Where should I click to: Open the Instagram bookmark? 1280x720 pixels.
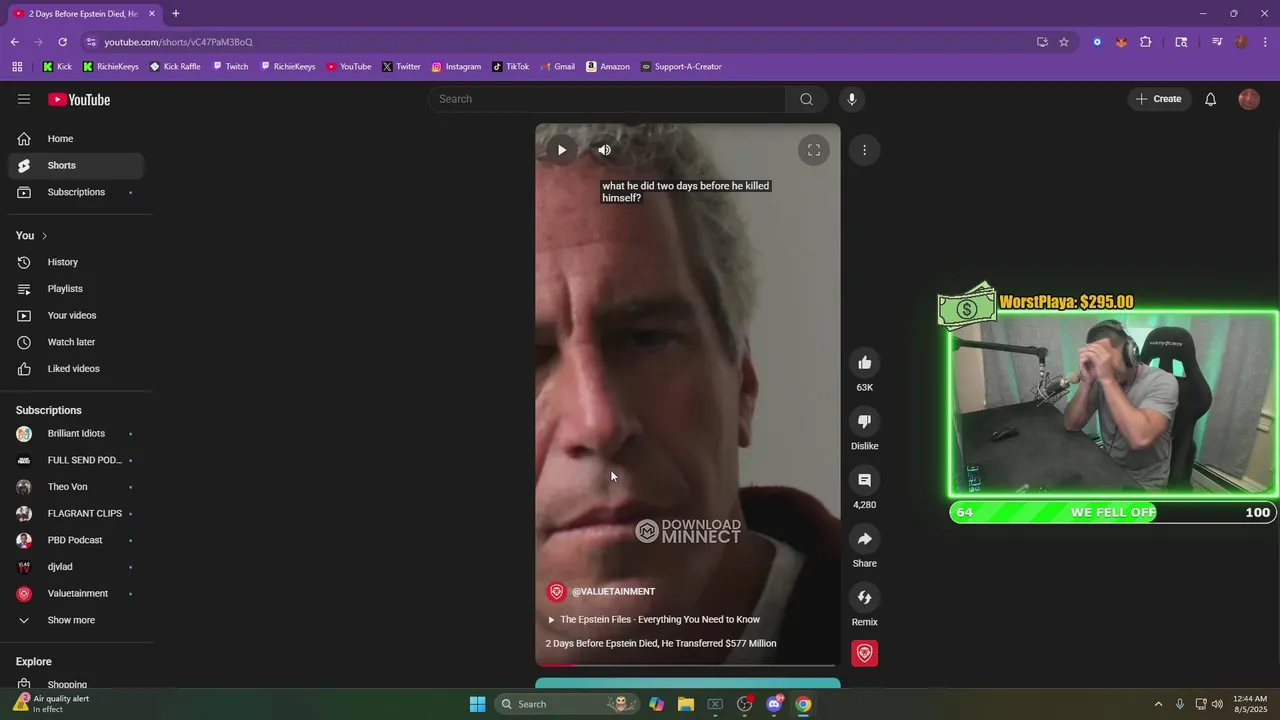456,67
